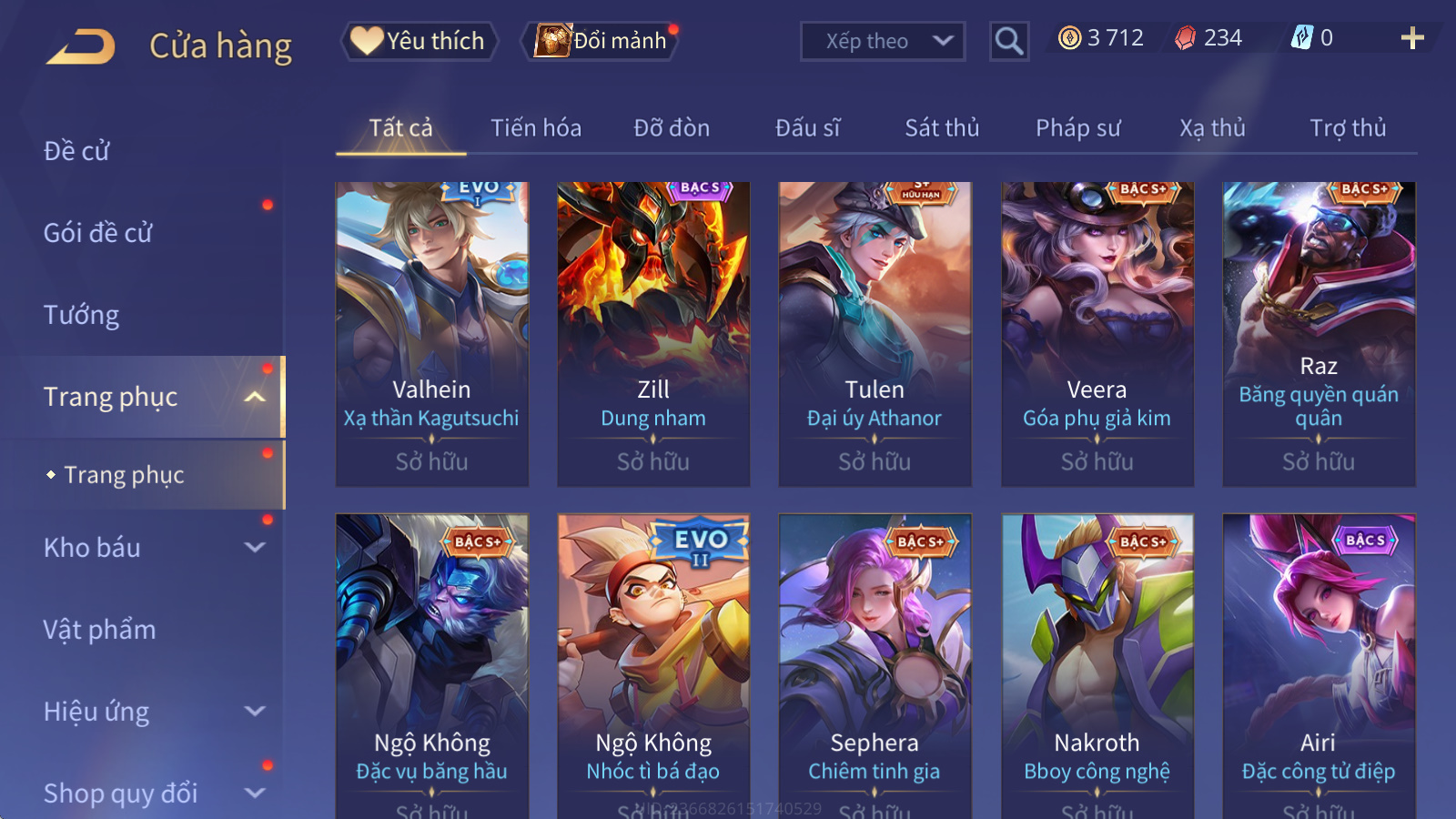
Task: Select the Zill Dung nham skin card
Action: [653, 334]
